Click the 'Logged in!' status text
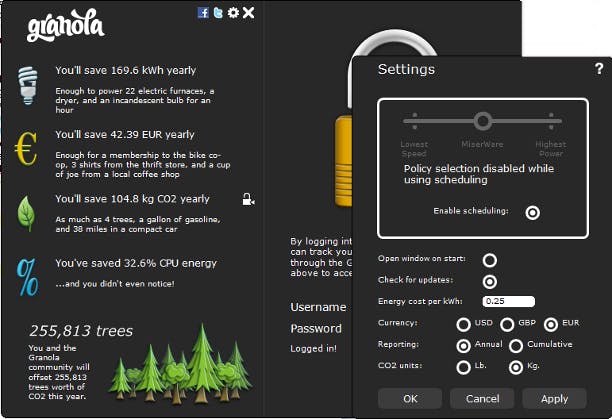Viewport: 612px width, 419px height. coord(313,349)
